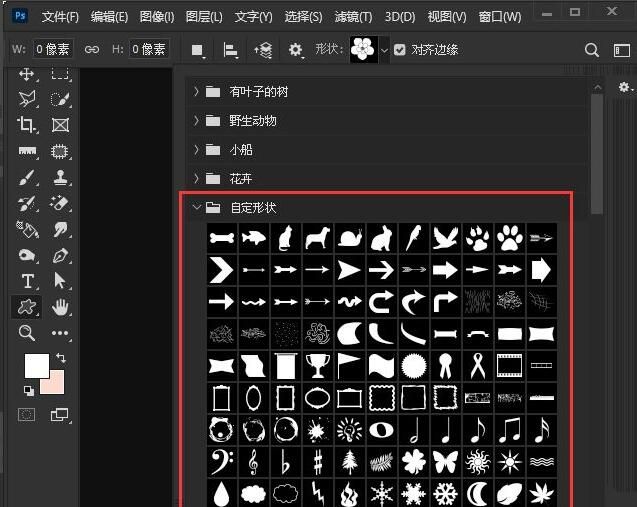Open the 图层(L) menu
Screen dimensions: 637x507
(204, 17)
